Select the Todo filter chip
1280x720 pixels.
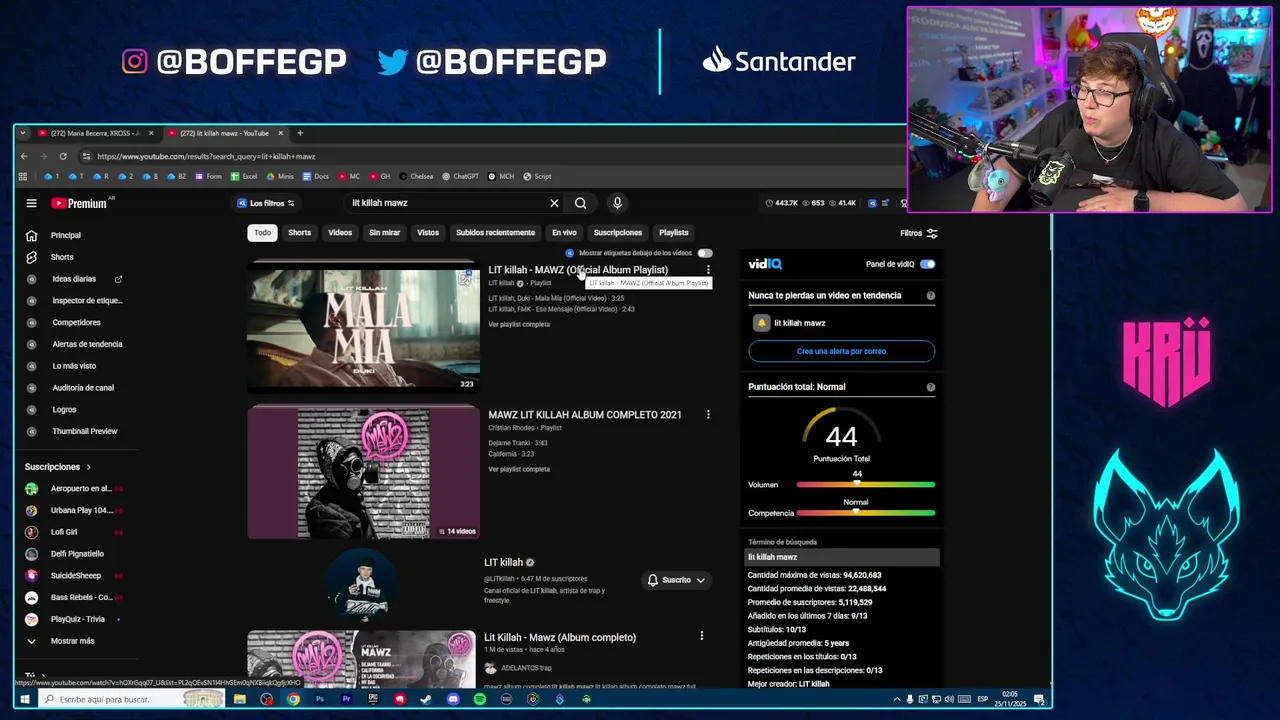click(x=262, y=233)
